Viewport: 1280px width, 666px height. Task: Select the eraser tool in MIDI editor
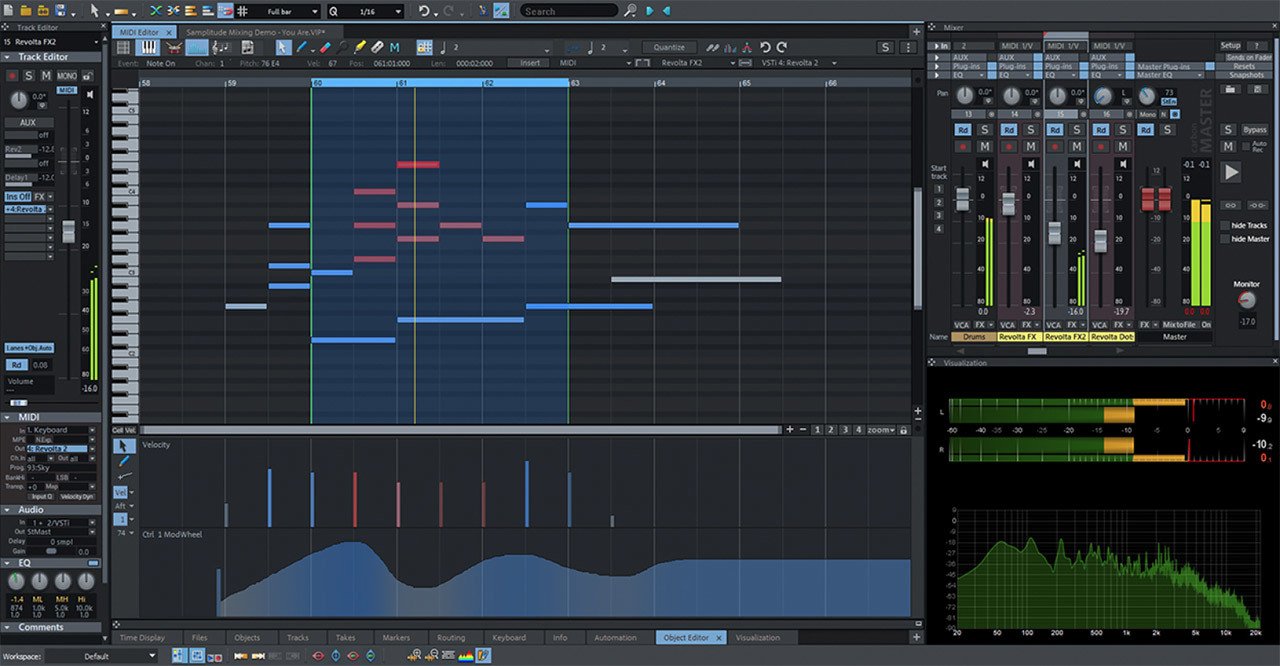[x=325, y=47]
